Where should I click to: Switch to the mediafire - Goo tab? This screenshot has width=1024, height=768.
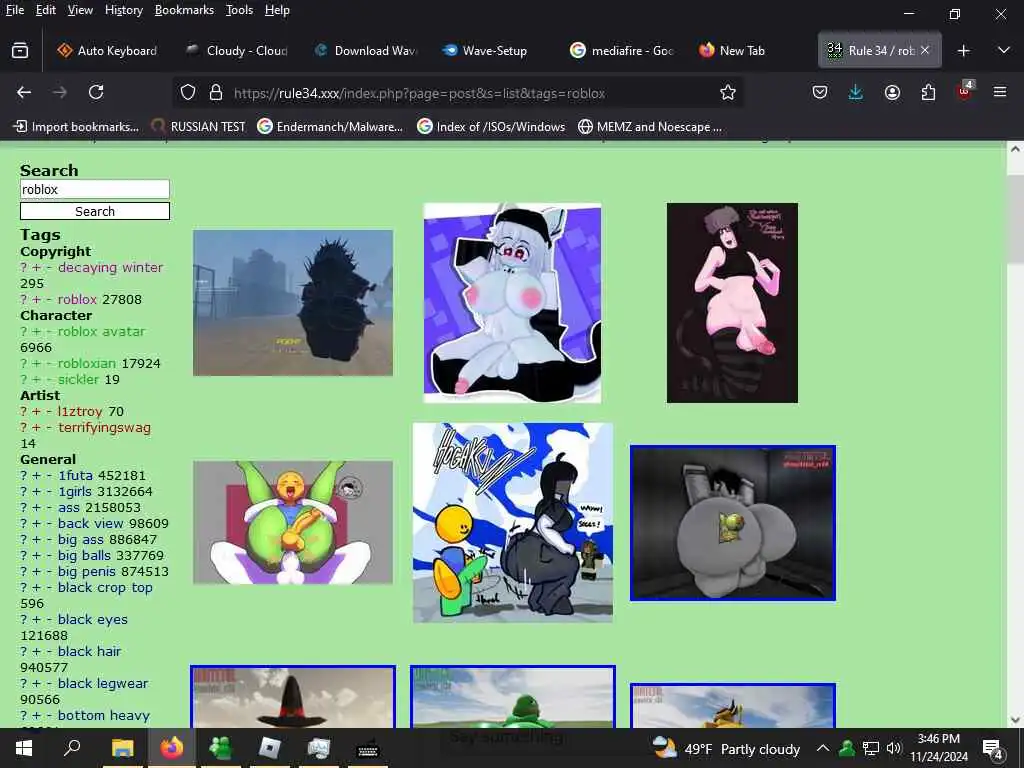[x=620, y=50]
